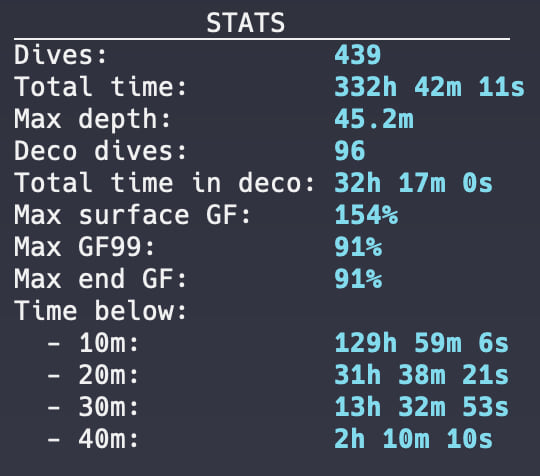Click the value 129h 59m 6s

422,343
